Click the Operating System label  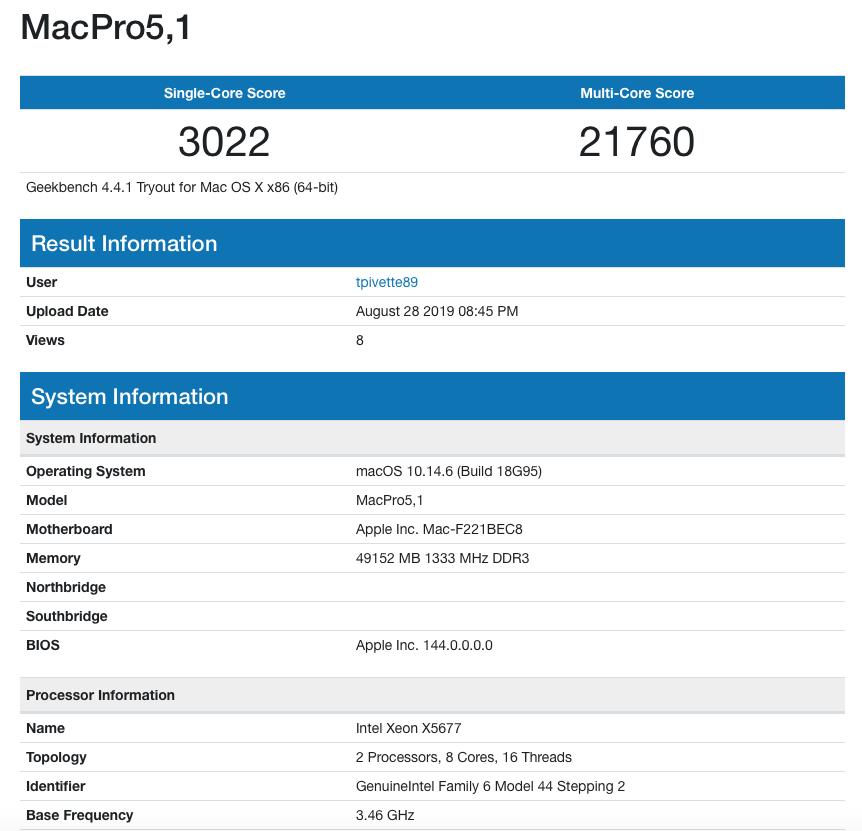[x=86, y=472]
